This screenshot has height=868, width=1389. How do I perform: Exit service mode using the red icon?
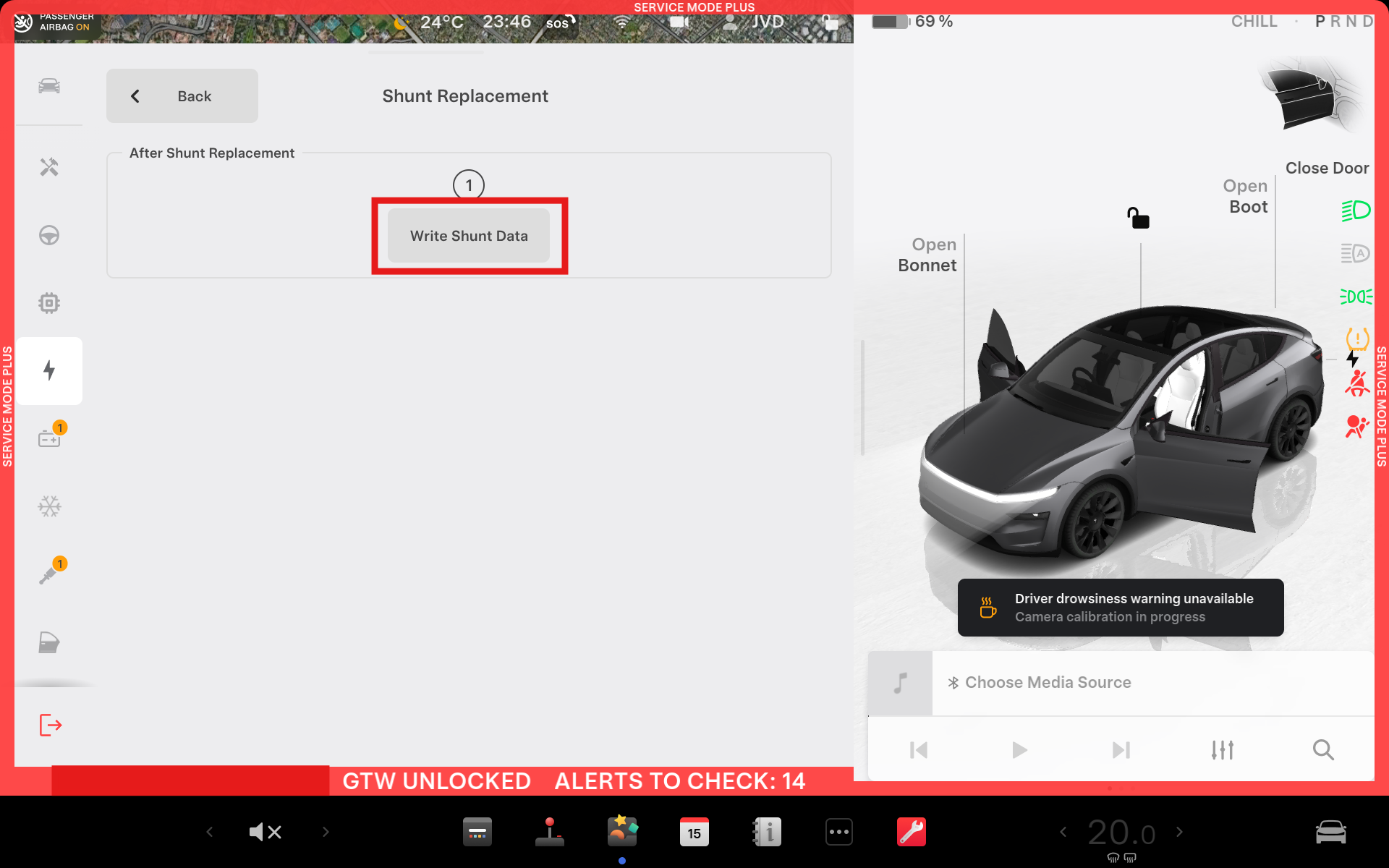50,725
